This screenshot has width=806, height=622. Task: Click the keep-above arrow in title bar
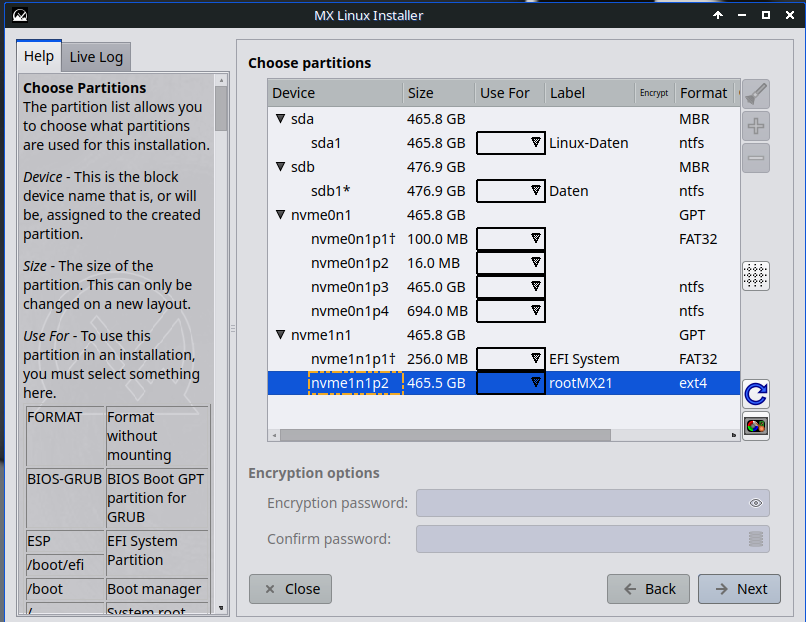718,15
